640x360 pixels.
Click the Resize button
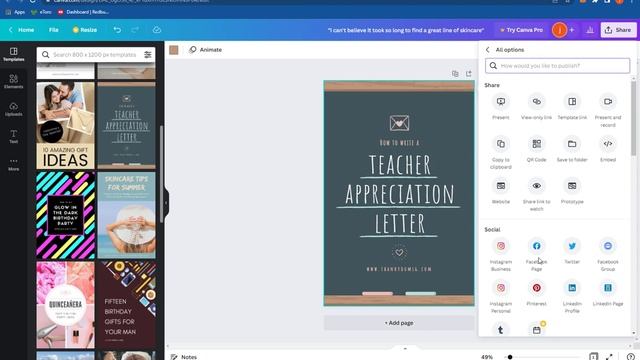pyautogui.click(x=84, y=30)
